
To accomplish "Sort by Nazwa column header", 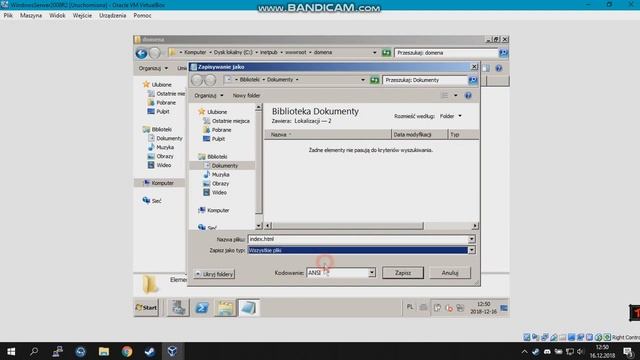I will pyautogui.click(x=328, y=134).
